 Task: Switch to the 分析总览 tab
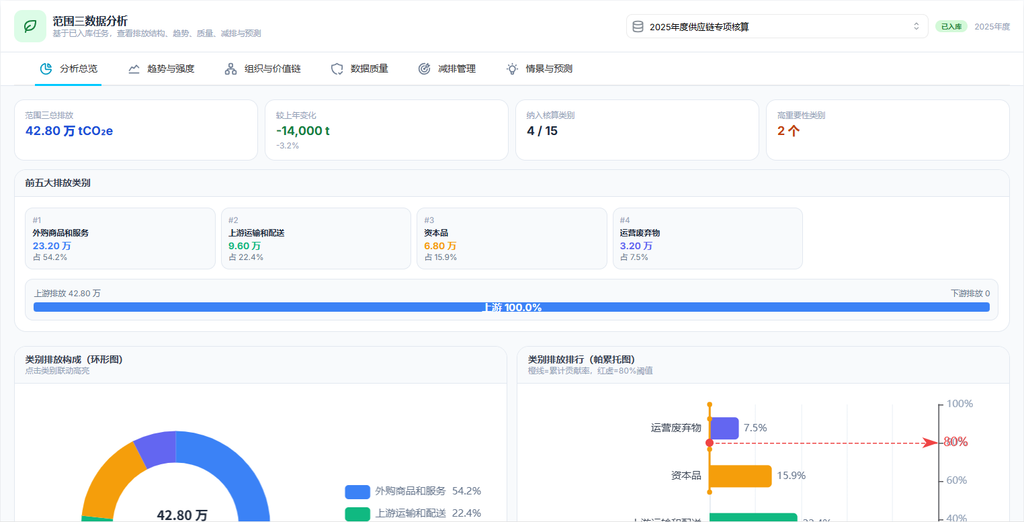point(69,69)
